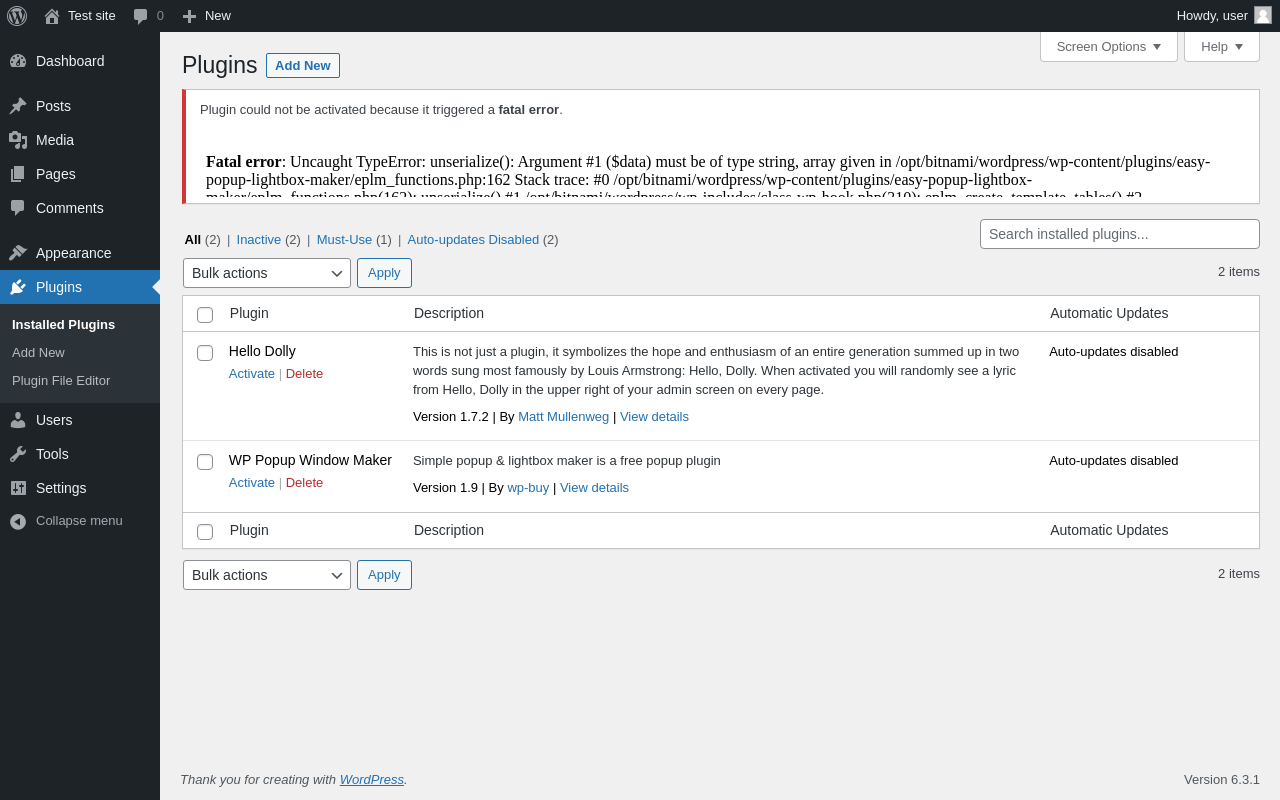Check the WP Popup Window Maker checkbox
1280x800 pixels.
pyautogui.click(x=205, y=462)
